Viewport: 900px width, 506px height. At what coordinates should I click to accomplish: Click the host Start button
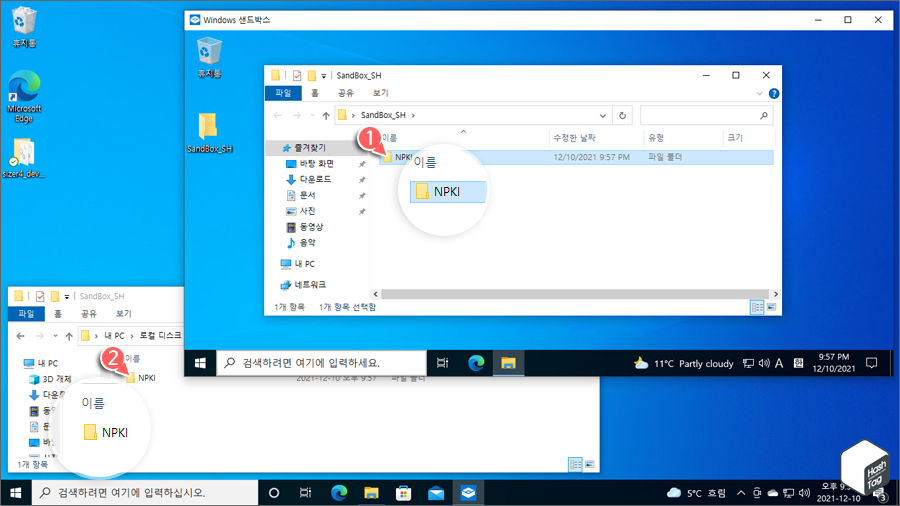click(x=16, y=493)
